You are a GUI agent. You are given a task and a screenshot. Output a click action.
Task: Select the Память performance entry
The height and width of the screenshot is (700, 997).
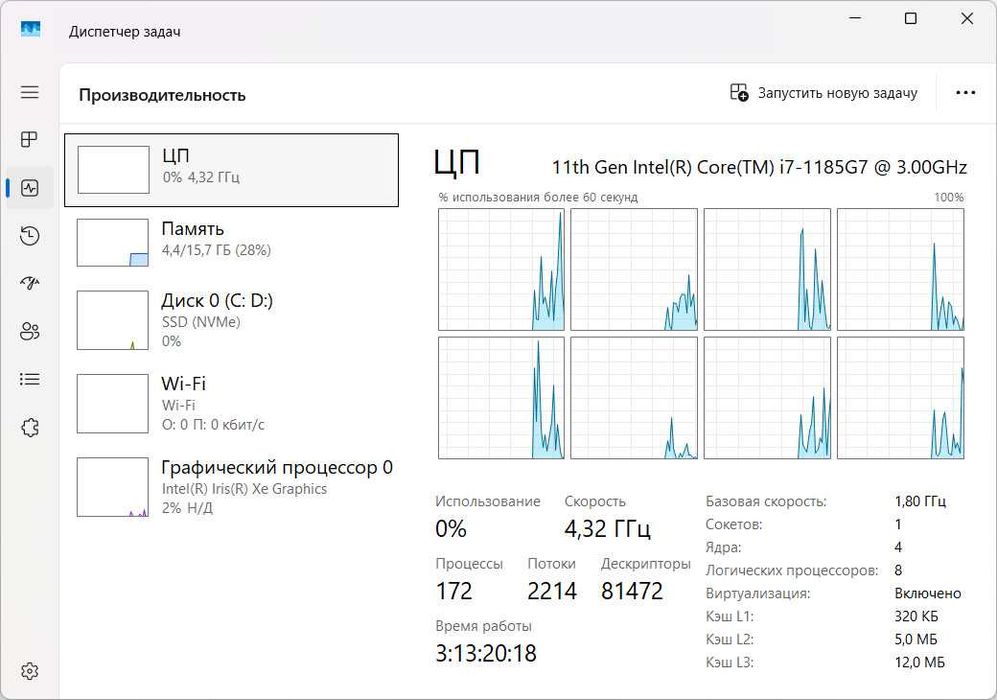pyautogui.click(x=231, y=242)
